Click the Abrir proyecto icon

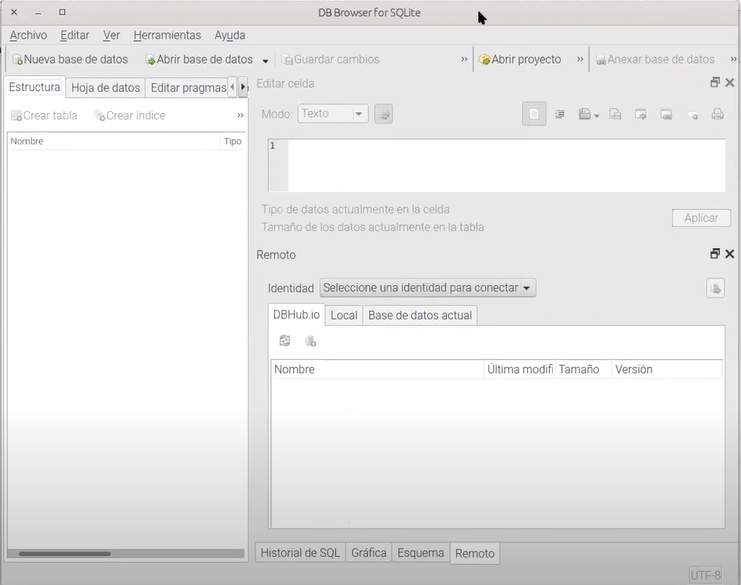click(x=484, y=60)
